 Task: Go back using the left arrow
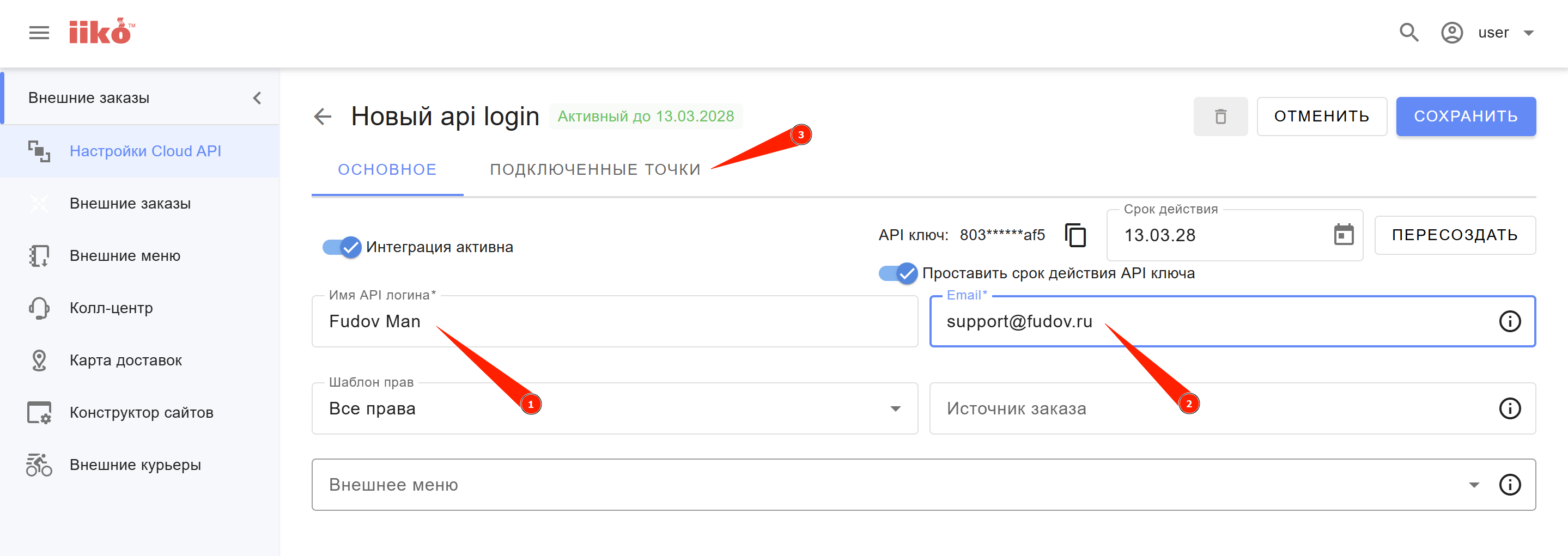click(x=323, y=116)
